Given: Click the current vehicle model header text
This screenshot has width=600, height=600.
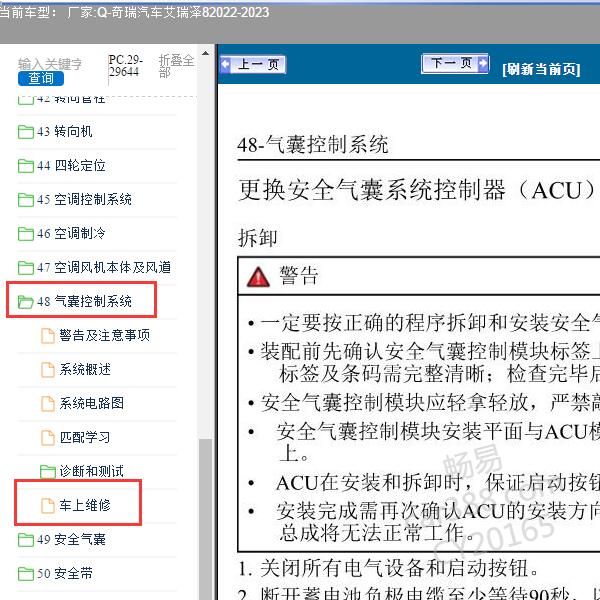Looking at the screenshot, I should pos(134,13).
